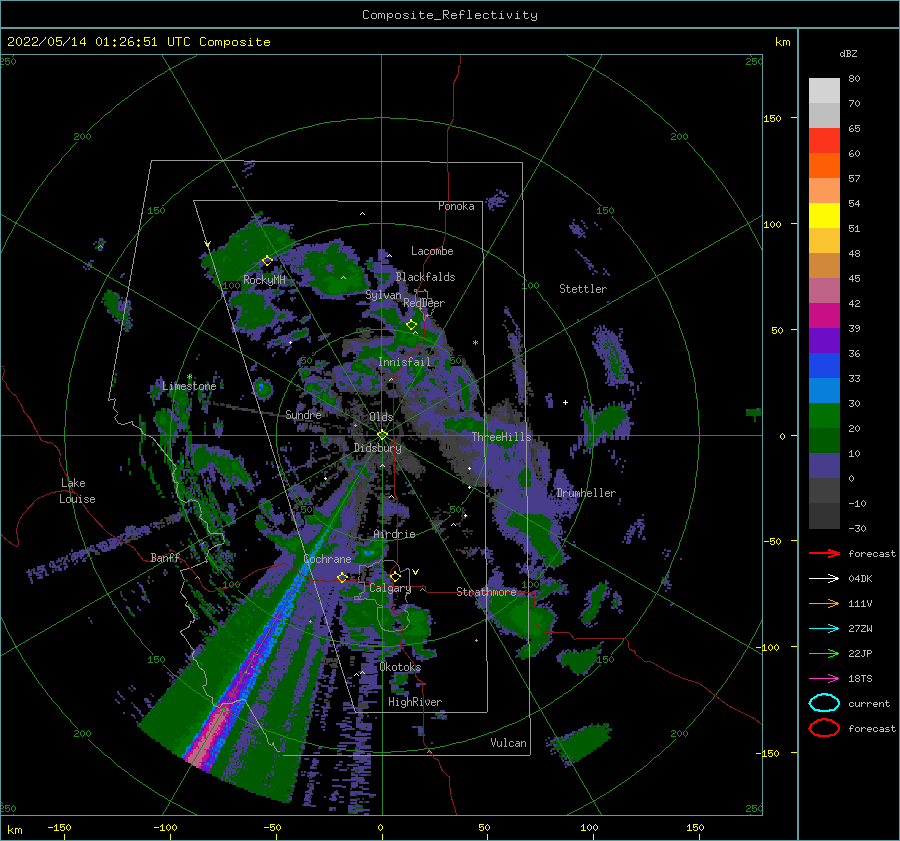Click the 0 dBZ purple swatch
Screen dimensions: 900x841
(x=824, y=465)
